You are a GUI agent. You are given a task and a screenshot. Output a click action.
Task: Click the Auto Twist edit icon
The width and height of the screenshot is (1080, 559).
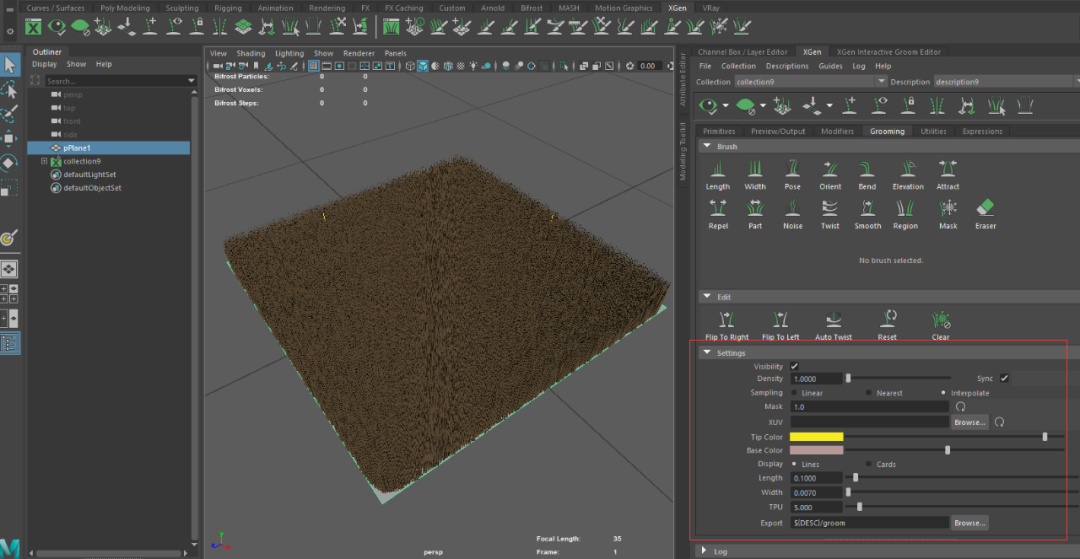tap(833, 320)
